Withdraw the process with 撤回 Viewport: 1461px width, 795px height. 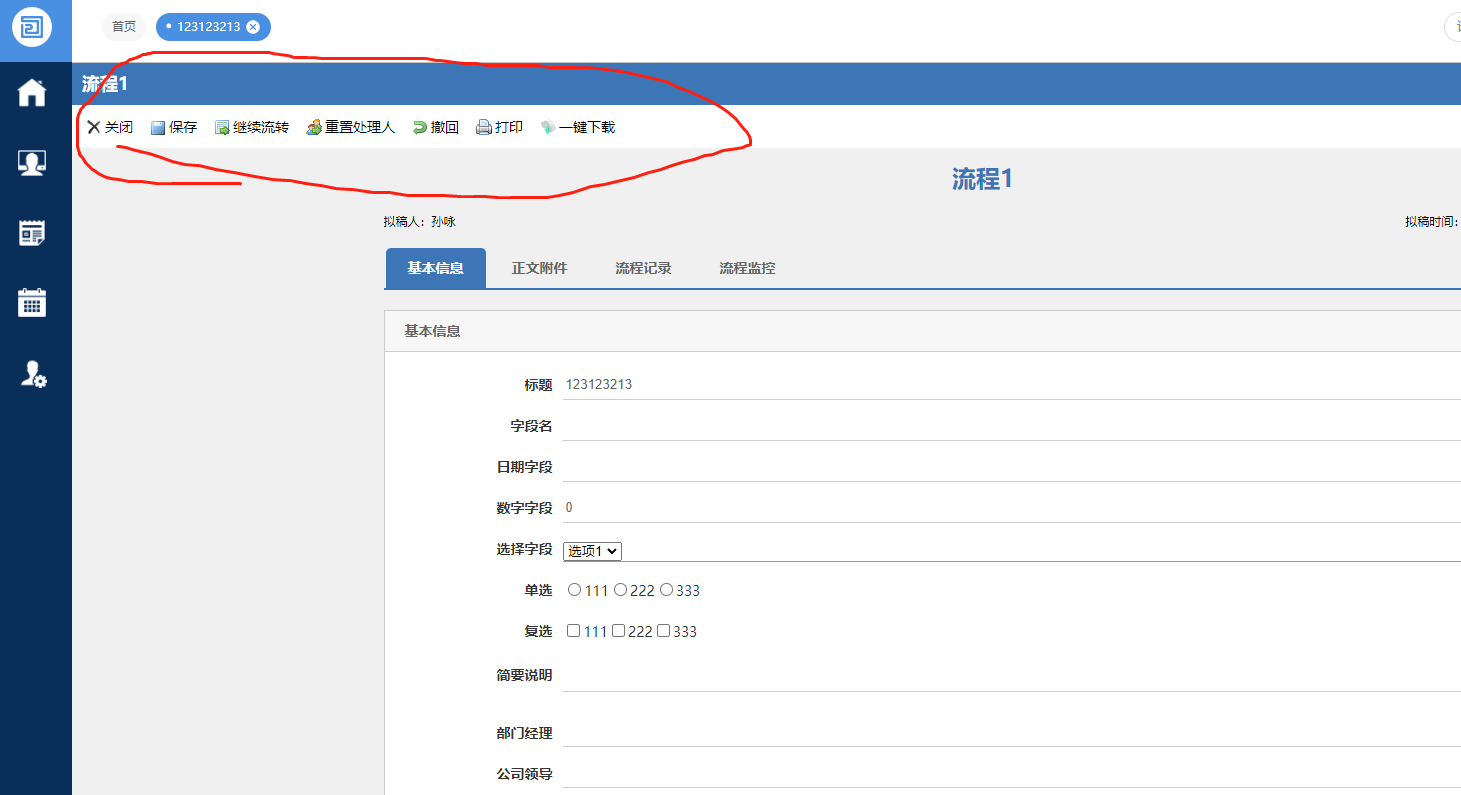point(436,127)
